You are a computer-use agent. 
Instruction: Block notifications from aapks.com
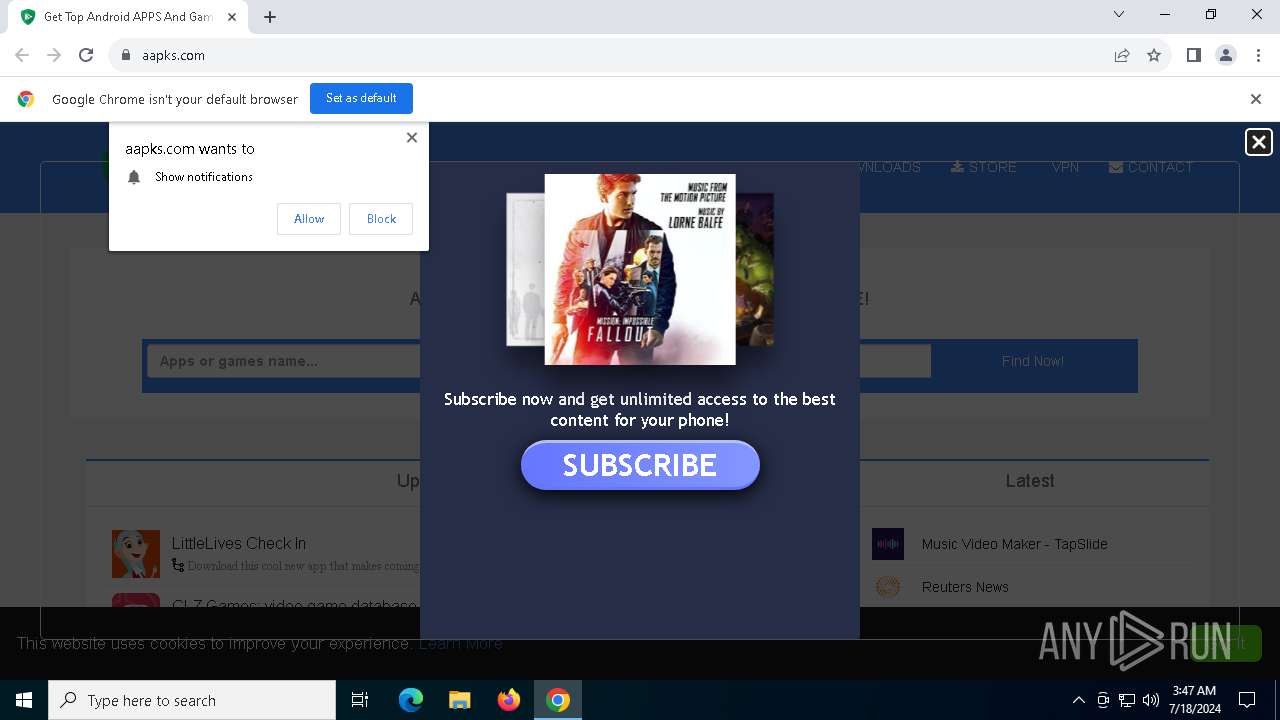click(x=381, y=219)
